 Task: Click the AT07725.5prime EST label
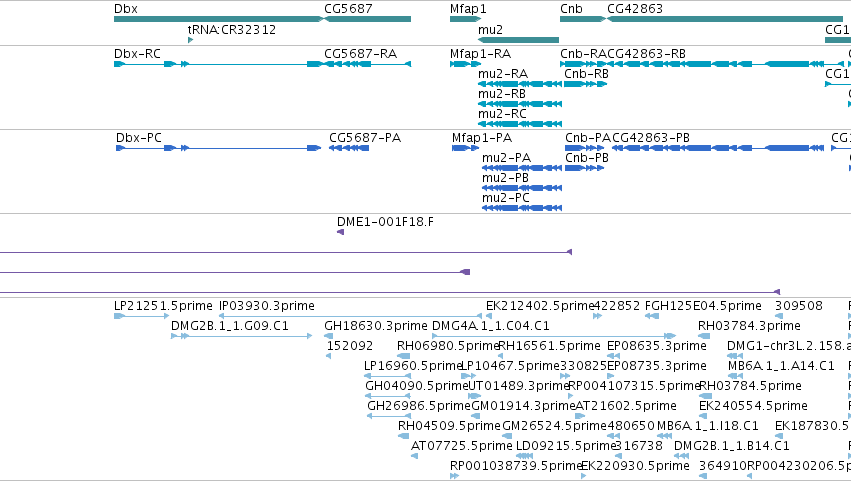[462, 447]
